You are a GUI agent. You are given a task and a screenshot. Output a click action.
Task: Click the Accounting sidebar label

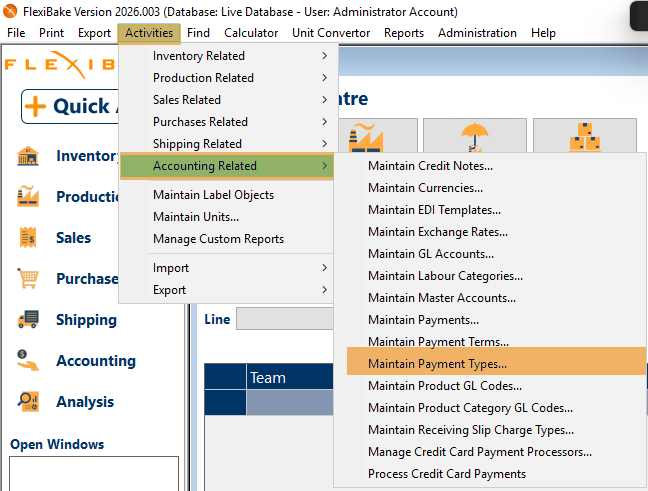click(96, 361)
